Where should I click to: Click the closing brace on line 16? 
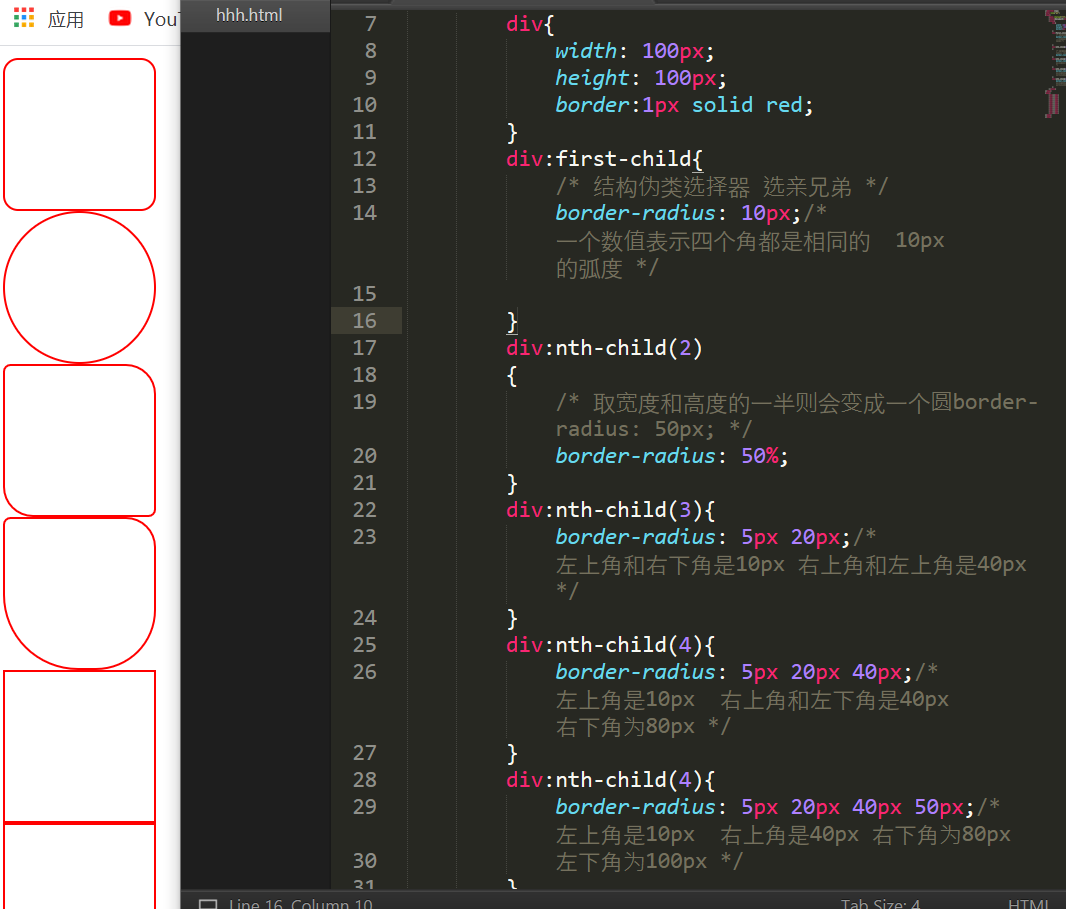512,321
